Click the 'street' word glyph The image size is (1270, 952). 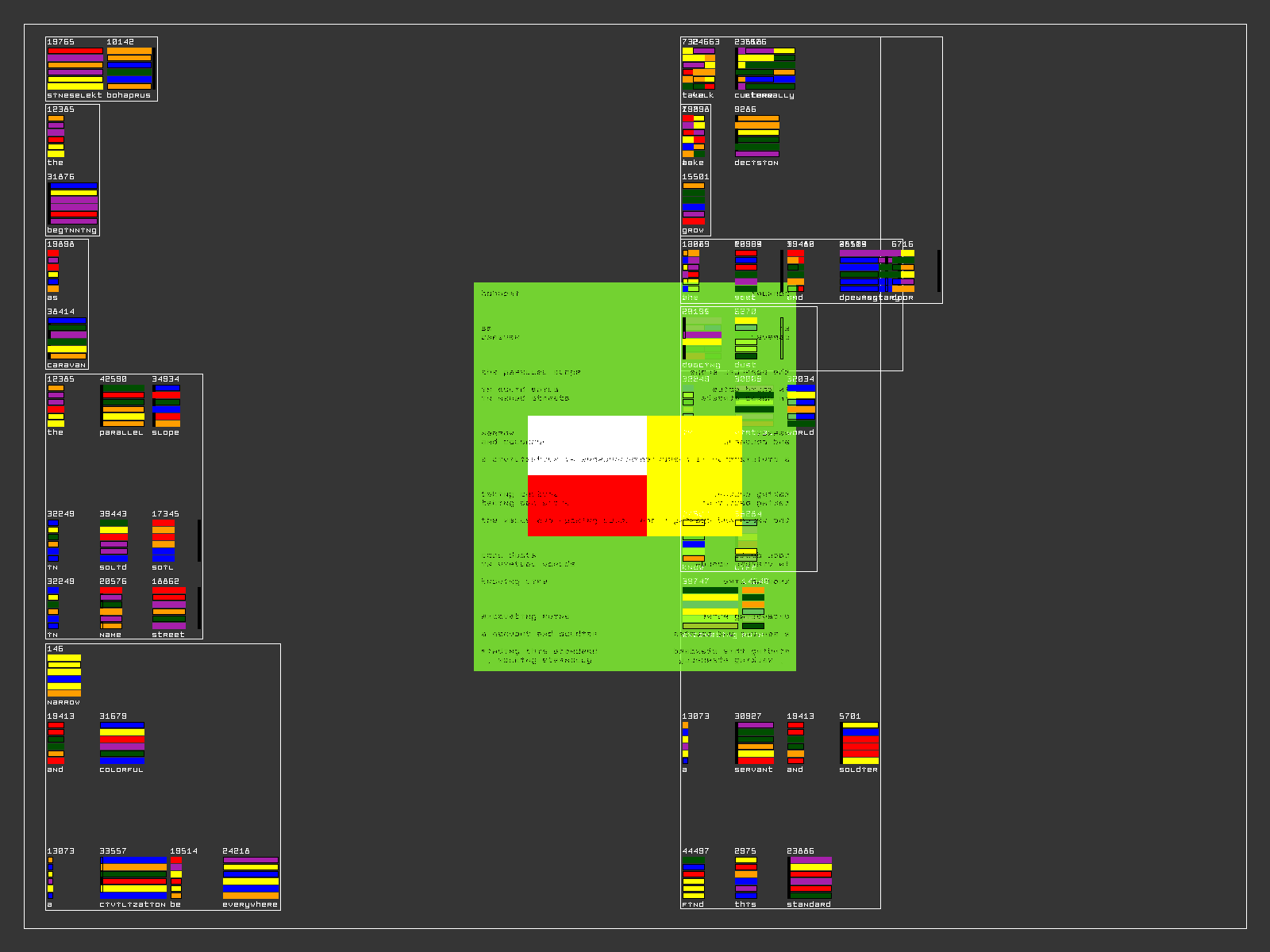click(x=168, y=608)
